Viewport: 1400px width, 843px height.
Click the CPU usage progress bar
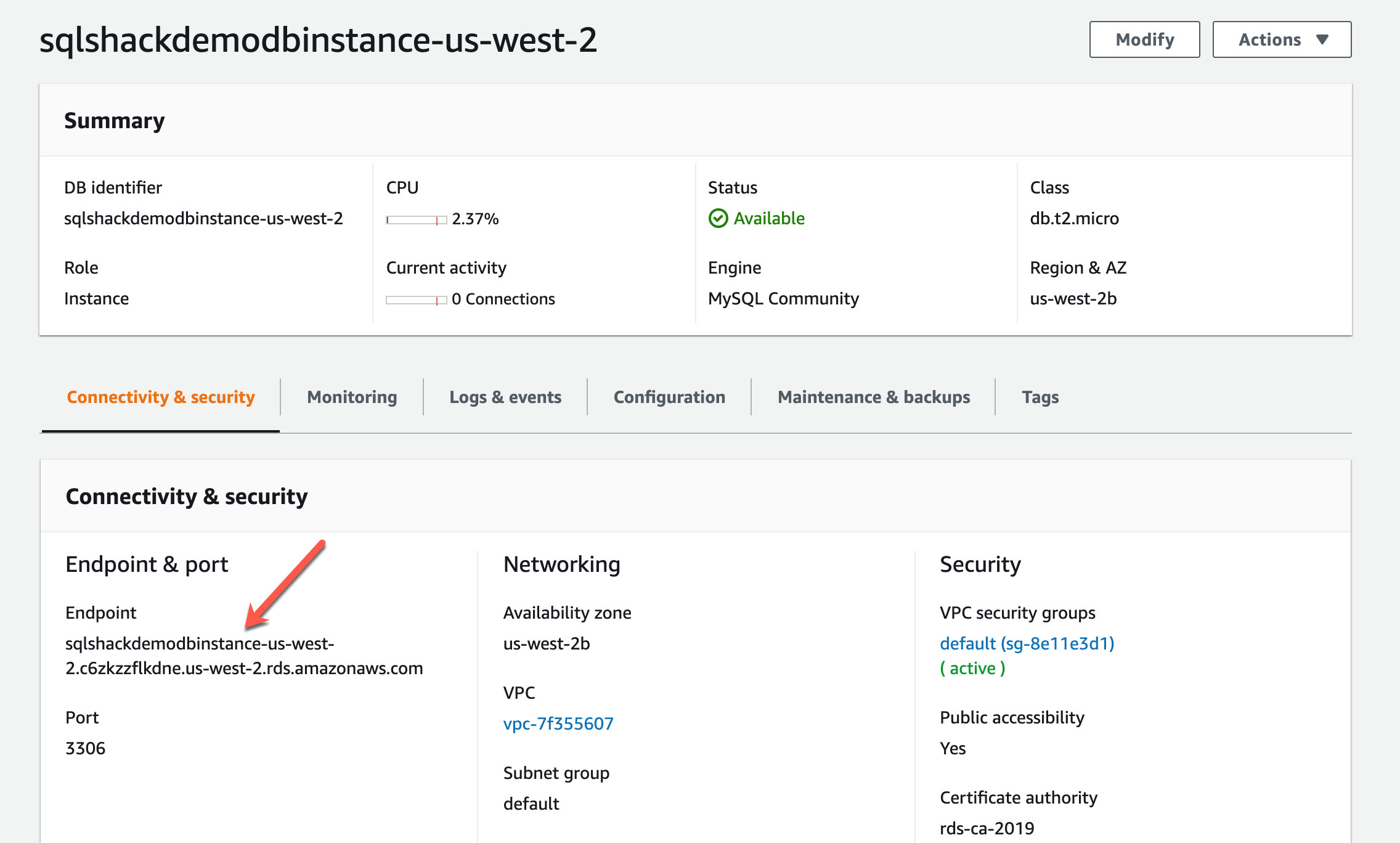click(x=416, y=220)
